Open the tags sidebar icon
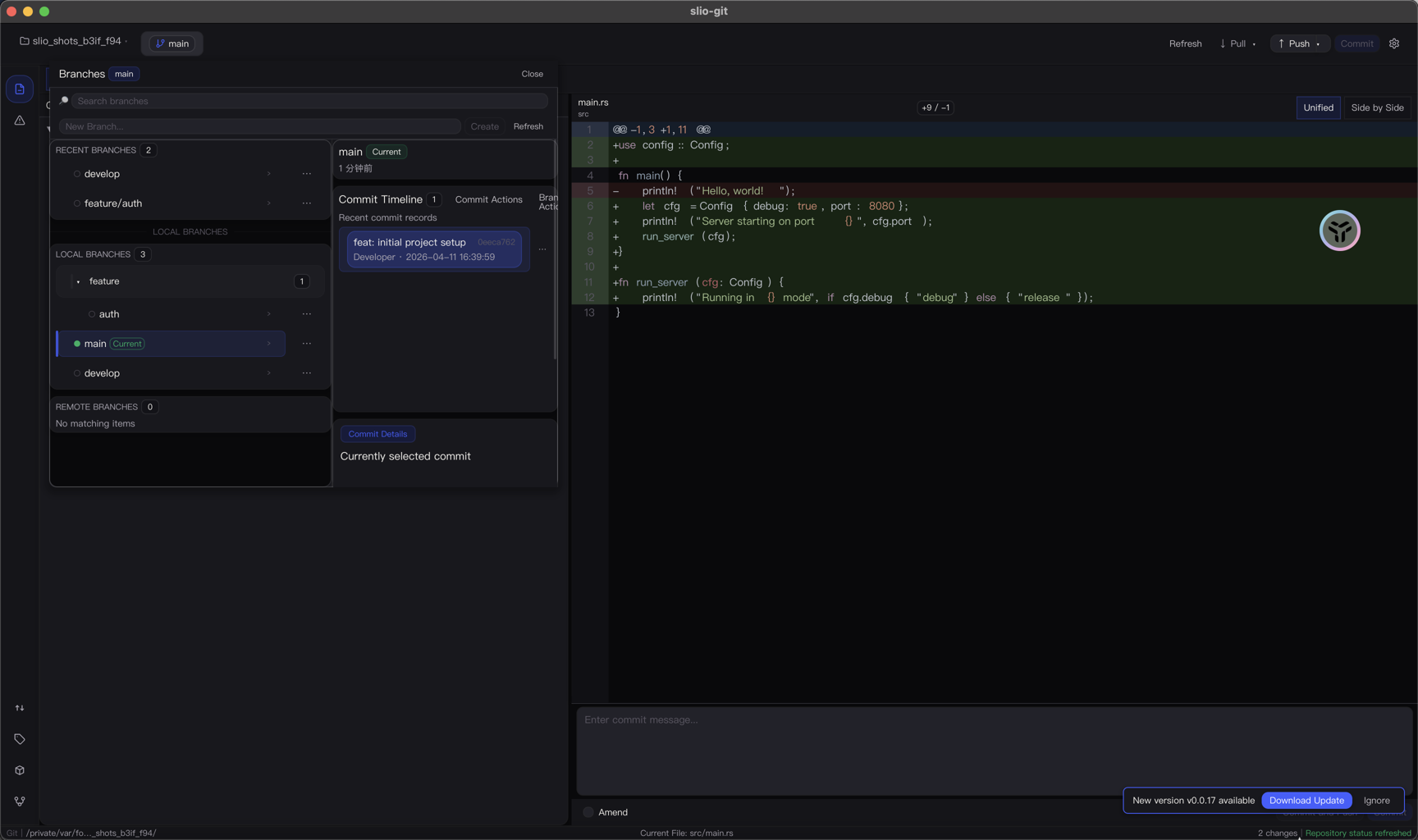 [x=20, y=739]
